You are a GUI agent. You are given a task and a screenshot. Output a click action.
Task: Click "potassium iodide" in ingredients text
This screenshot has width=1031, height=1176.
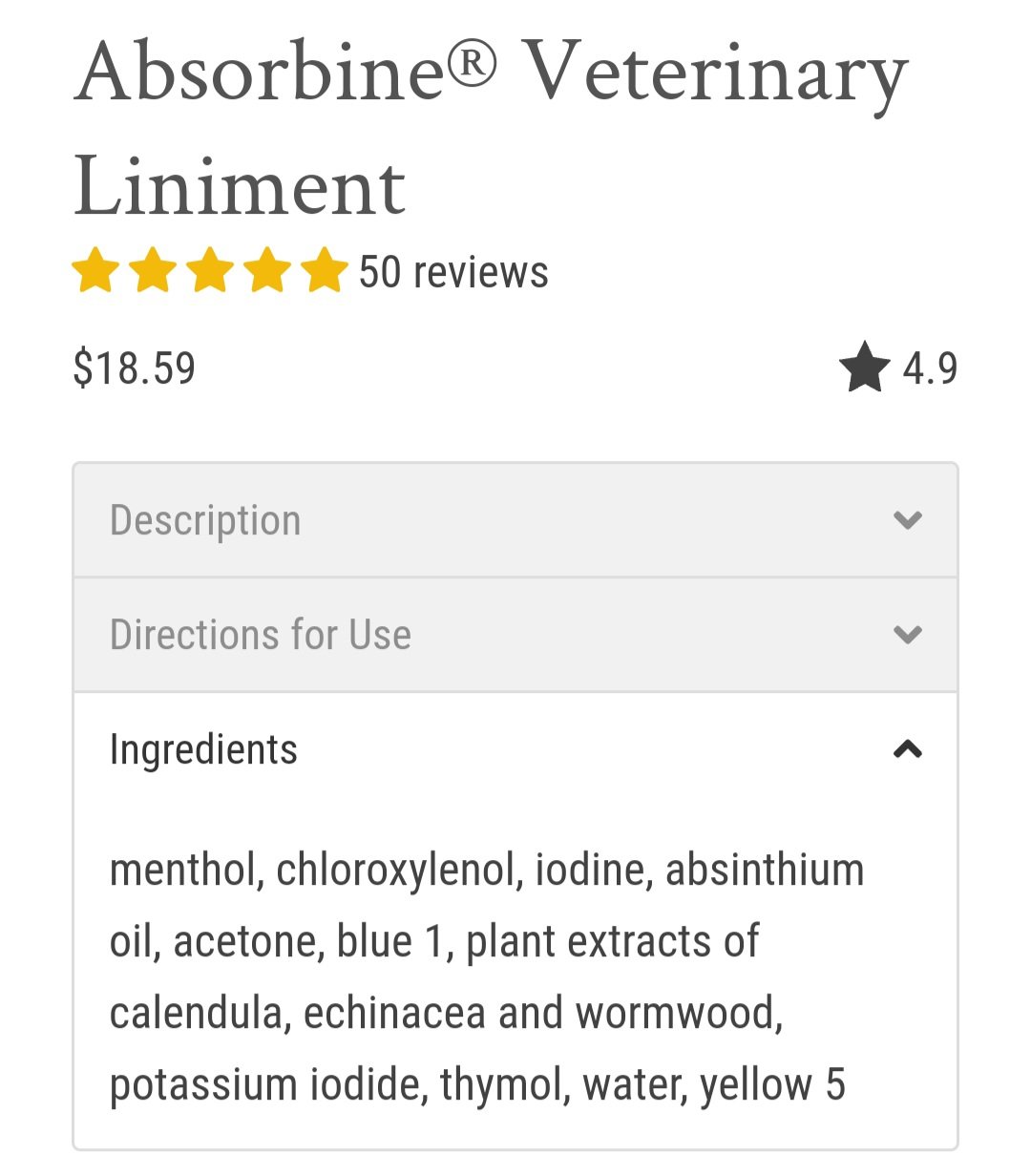[x=269, y=1085]
